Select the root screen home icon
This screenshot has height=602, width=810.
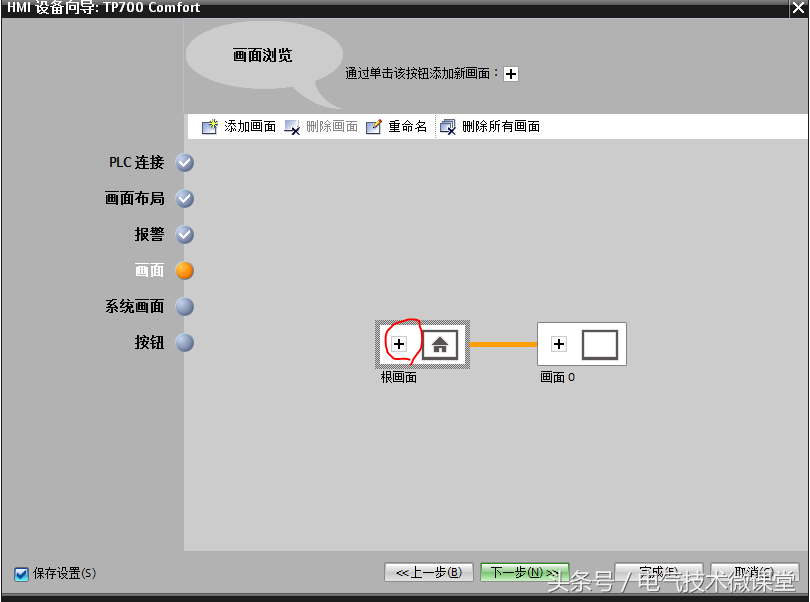tap(440, 344)
